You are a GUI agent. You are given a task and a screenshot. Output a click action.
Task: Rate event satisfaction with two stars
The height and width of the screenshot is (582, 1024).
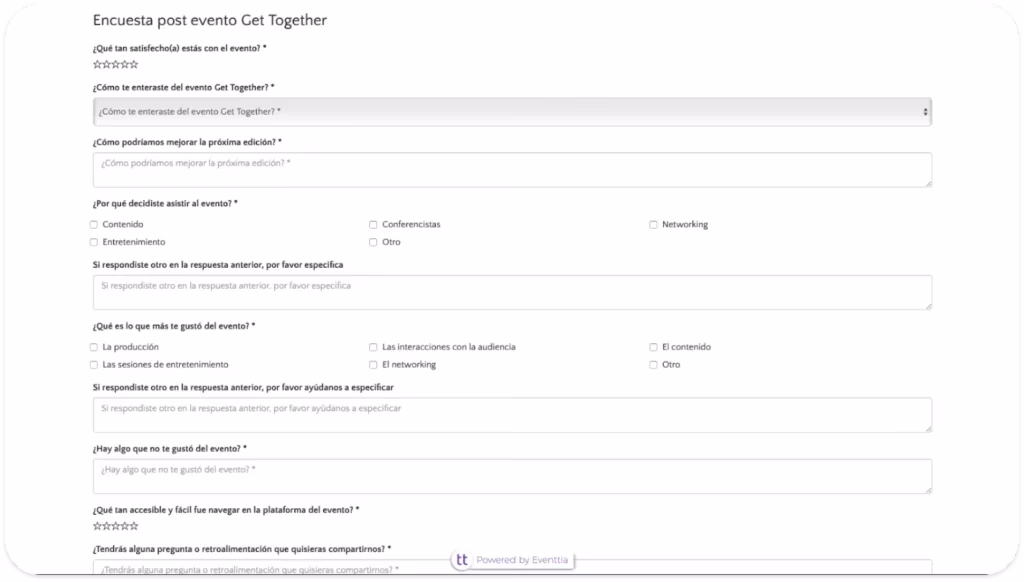click(106, 65)
